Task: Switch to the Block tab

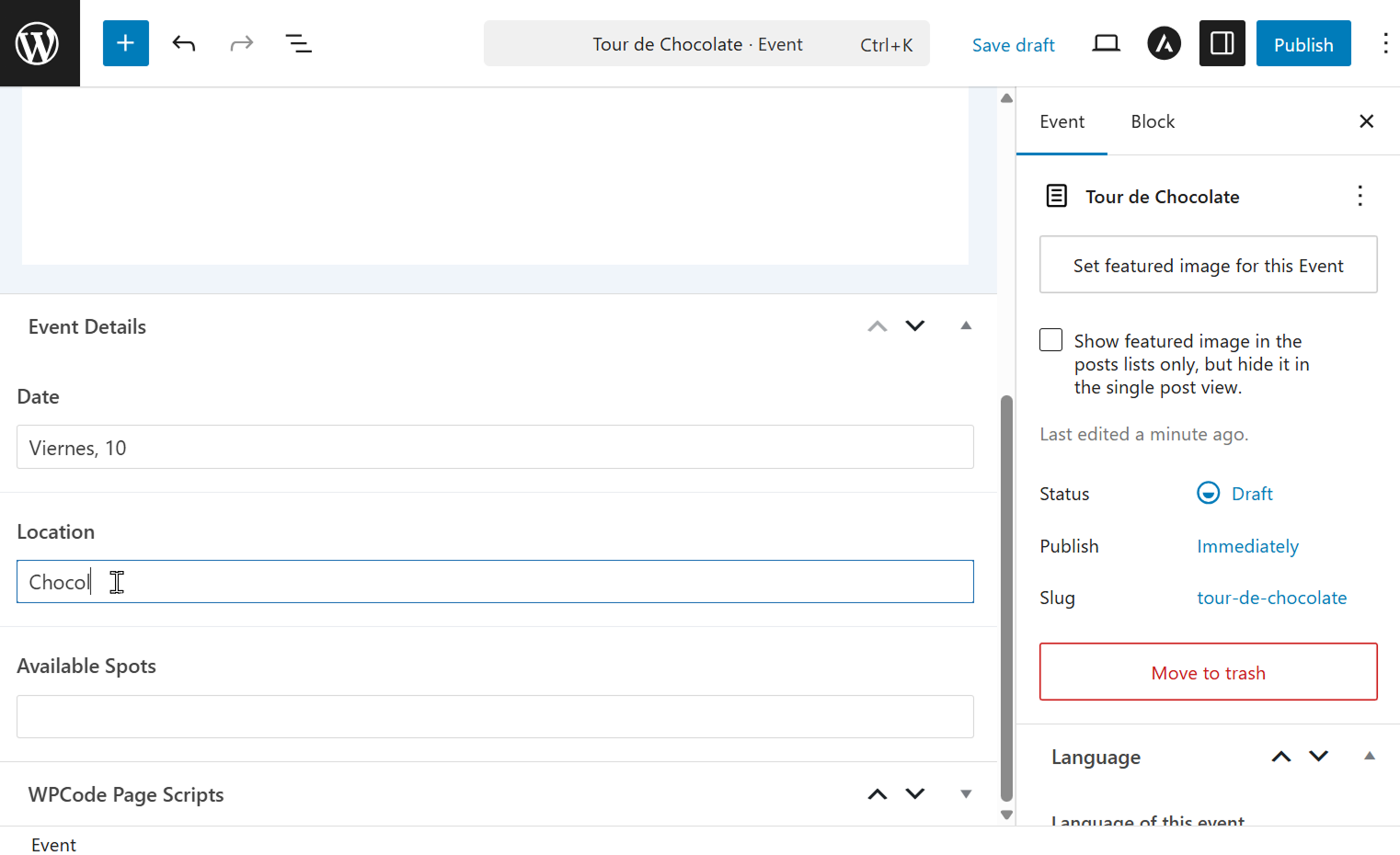Action: point(1153,121)
